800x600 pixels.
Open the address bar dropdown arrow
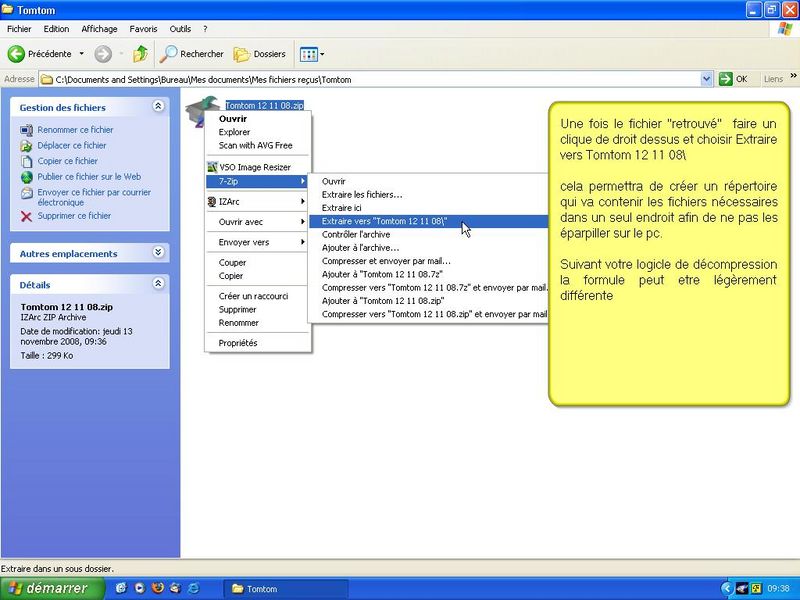(707, 79)
